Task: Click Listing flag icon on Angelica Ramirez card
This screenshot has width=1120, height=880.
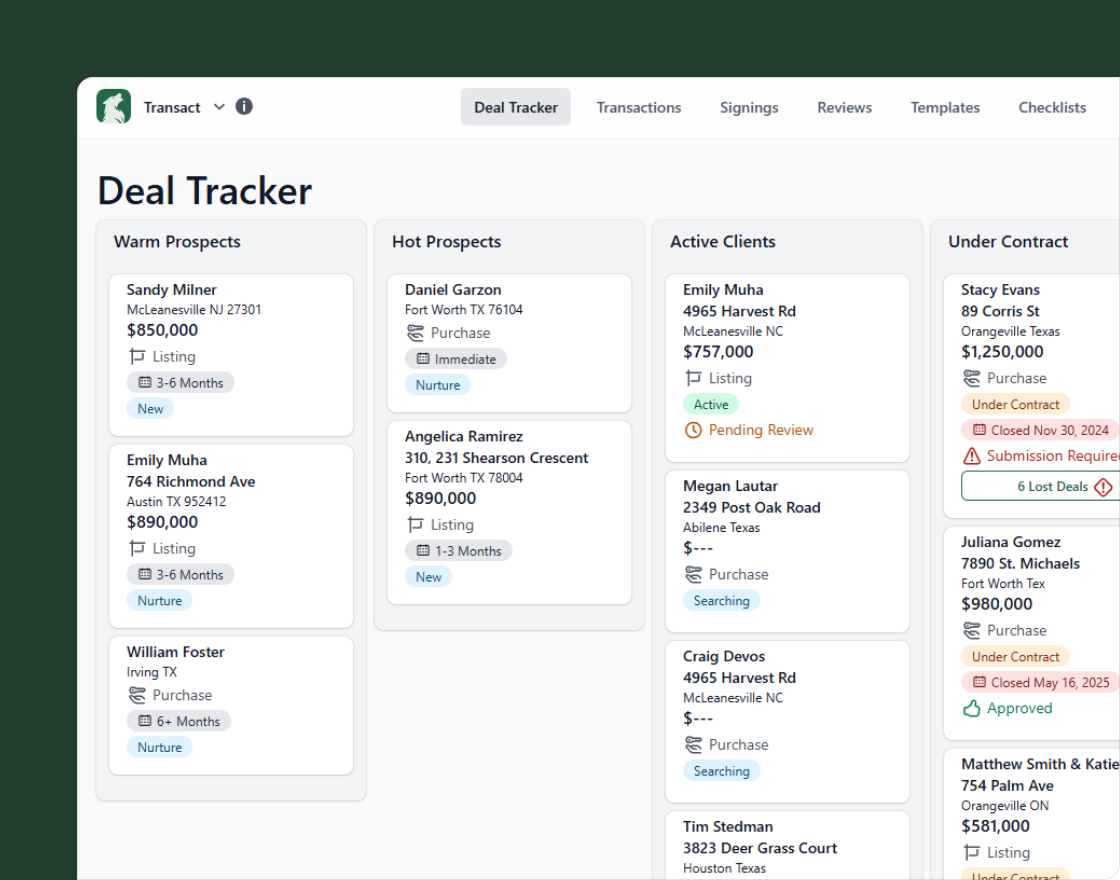Action: [415, 524]
